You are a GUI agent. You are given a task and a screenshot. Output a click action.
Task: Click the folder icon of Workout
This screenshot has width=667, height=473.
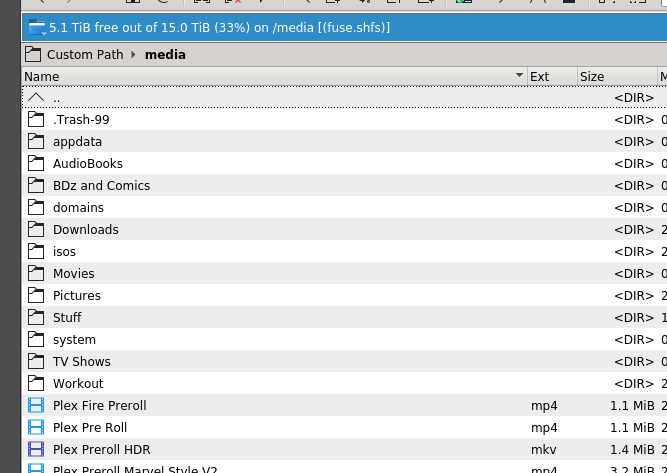(x=36, y=383)
